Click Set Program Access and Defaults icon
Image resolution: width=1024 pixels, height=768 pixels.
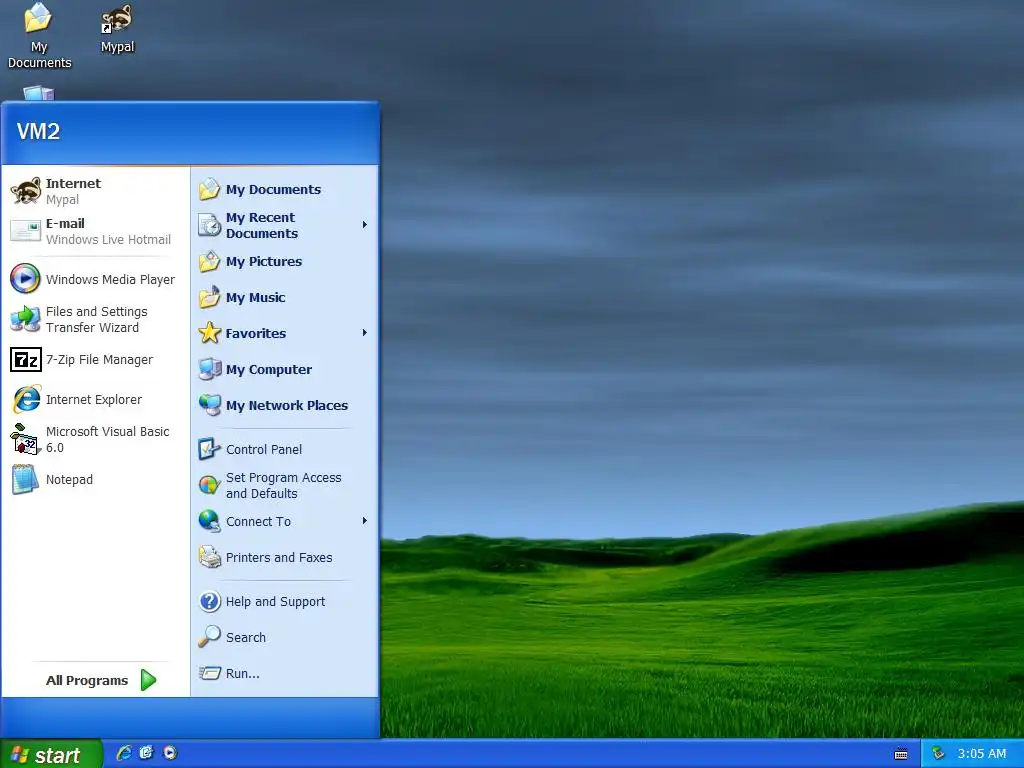point(210,485)
